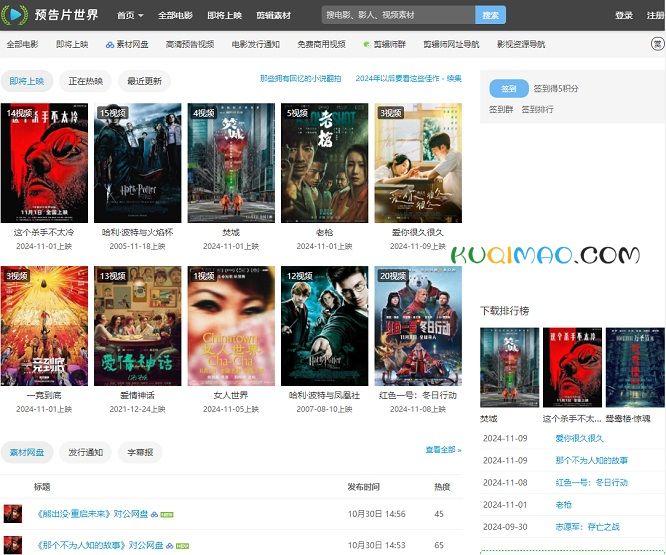The height and width of the screenshot is (555, 666).
Task: Click the 预告片世界 play logo icon
Action: [x=14, y=15]
